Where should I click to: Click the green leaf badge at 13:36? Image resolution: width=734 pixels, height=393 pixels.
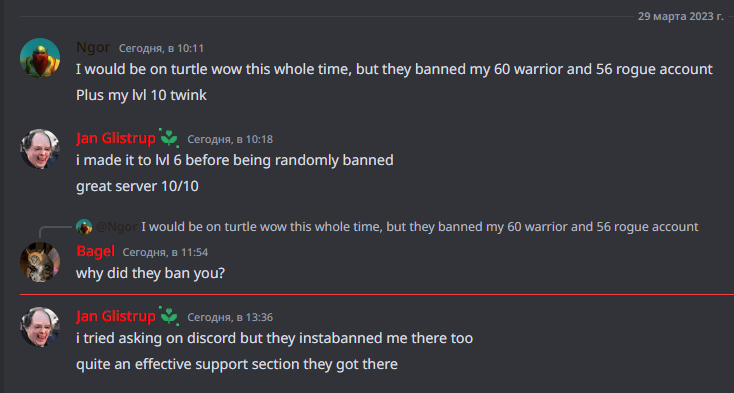tap(169, 316)
